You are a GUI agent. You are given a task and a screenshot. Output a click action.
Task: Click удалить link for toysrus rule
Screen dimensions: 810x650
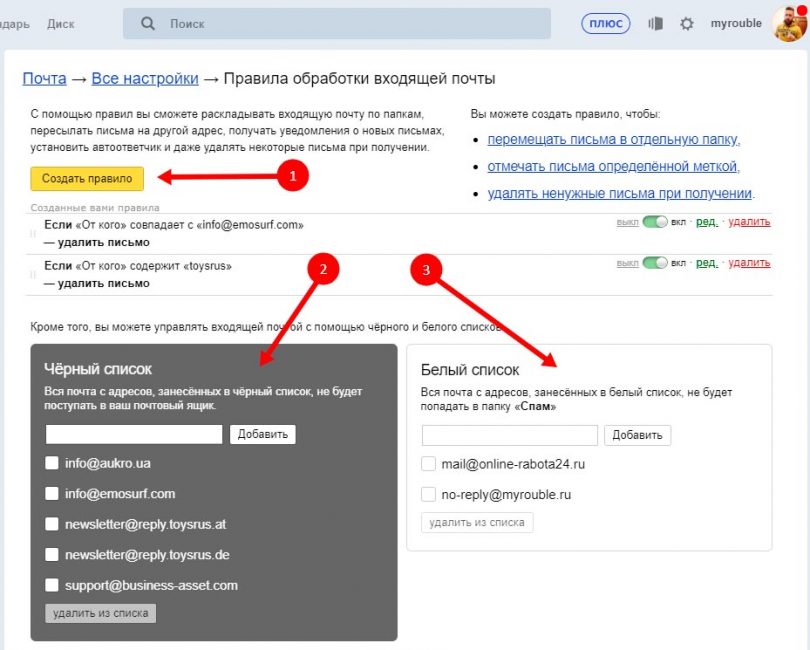click(749, 263)
